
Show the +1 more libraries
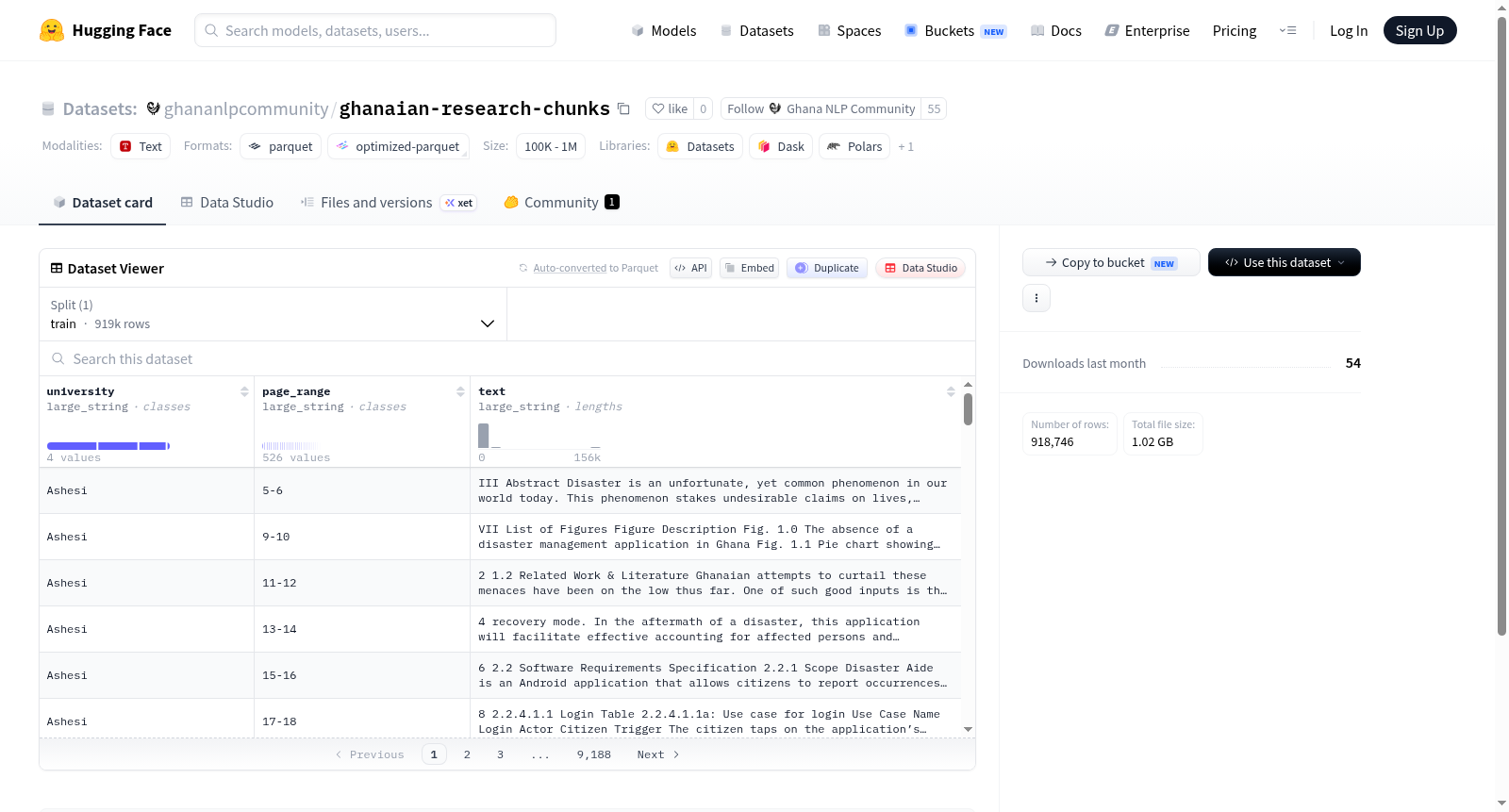coord(905,146)
